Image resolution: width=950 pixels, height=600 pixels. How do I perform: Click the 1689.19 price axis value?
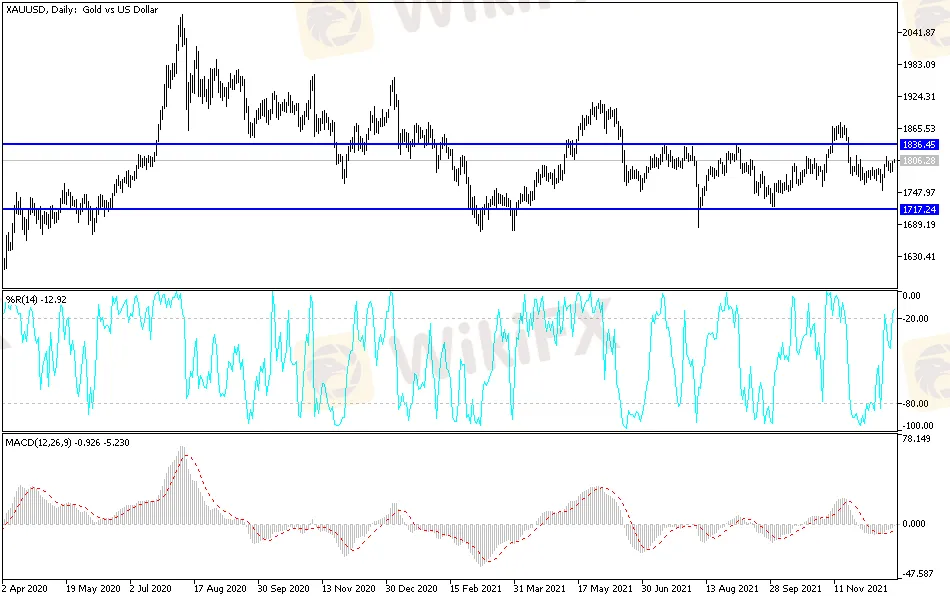(x=919, y=225)
